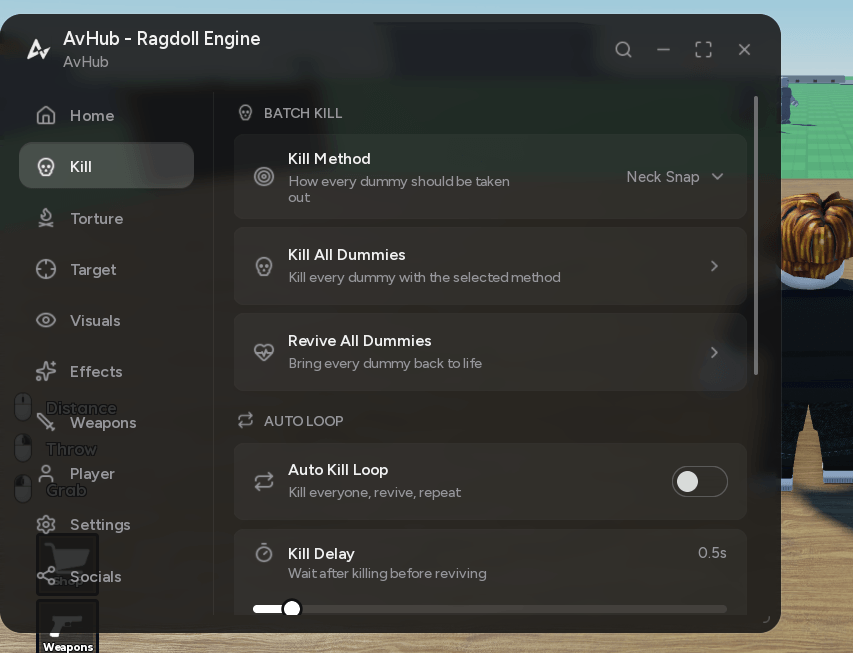
Task: Open the Home sidebar tab
Action: click(x=106, y=115)
